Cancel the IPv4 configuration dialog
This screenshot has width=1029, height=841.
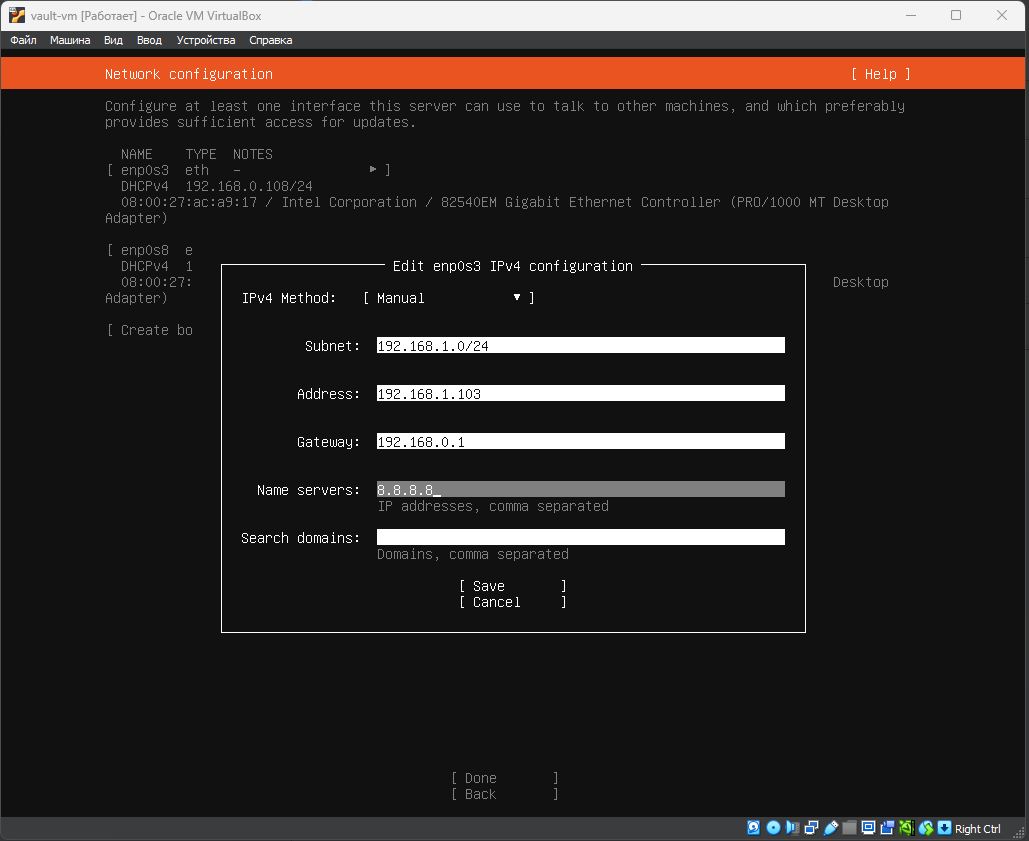point(513,602)
